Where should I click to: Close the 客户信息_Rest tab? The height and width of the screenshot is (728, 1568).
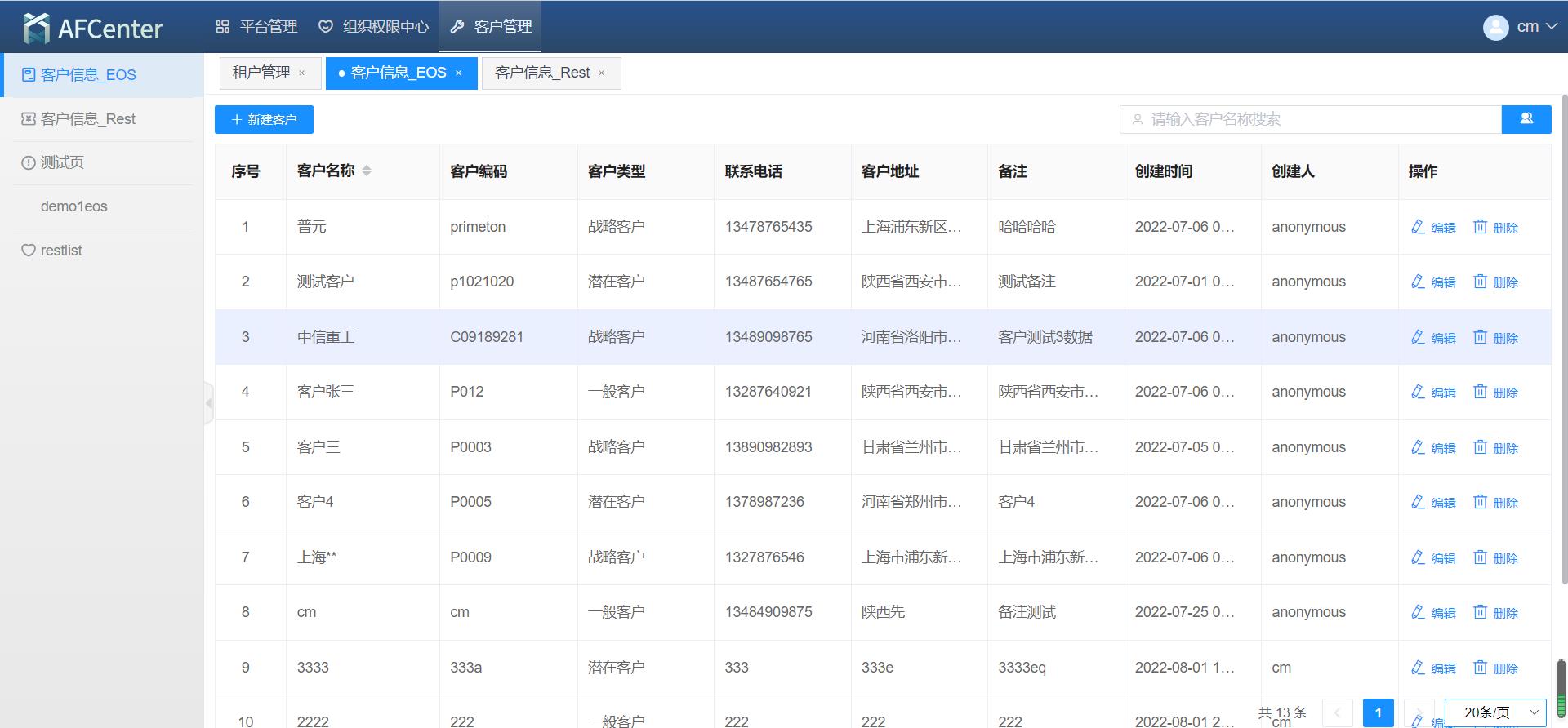[602, 73]
